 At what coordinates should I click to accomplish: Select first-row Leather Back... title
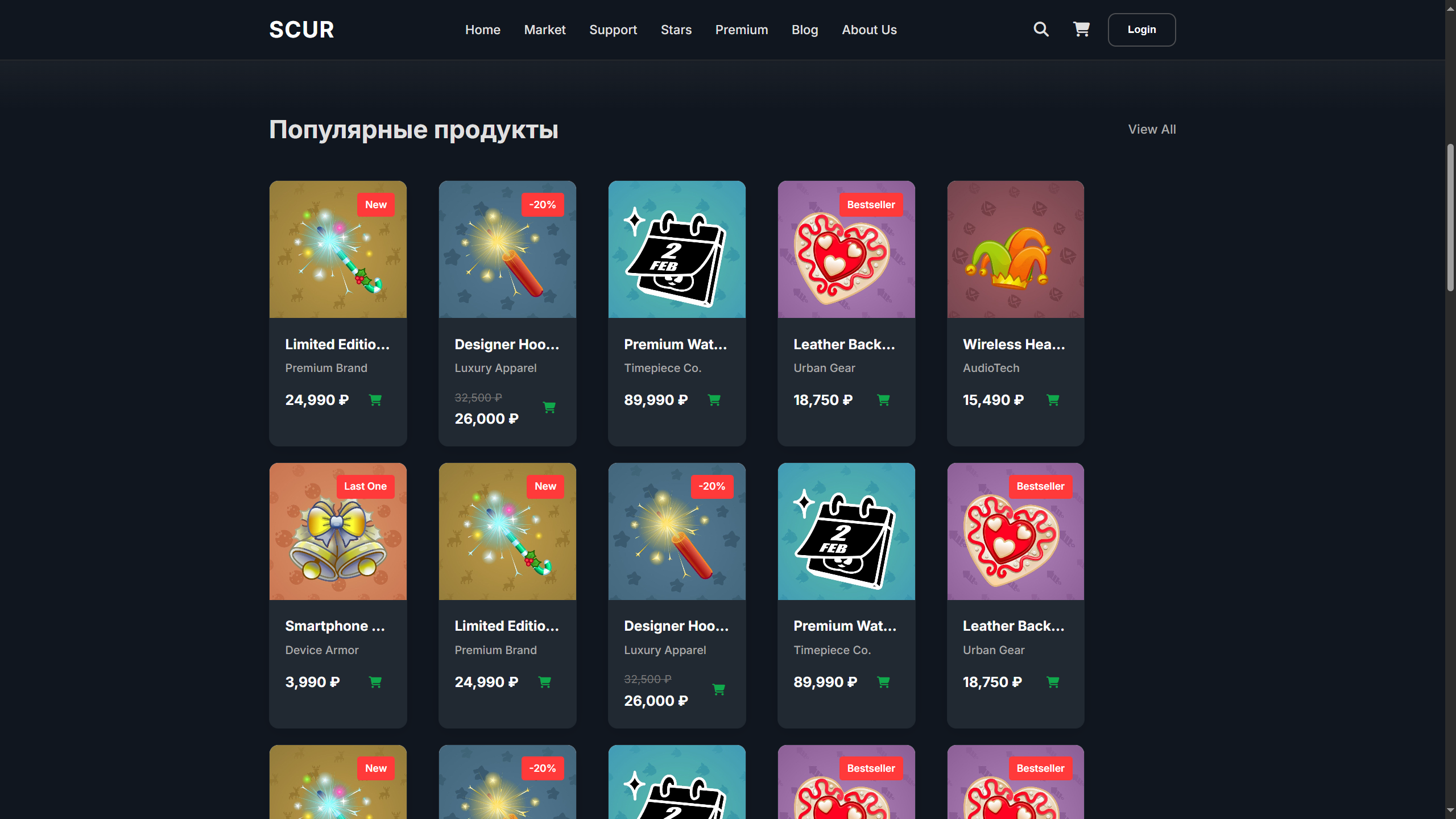pos(844,344)
